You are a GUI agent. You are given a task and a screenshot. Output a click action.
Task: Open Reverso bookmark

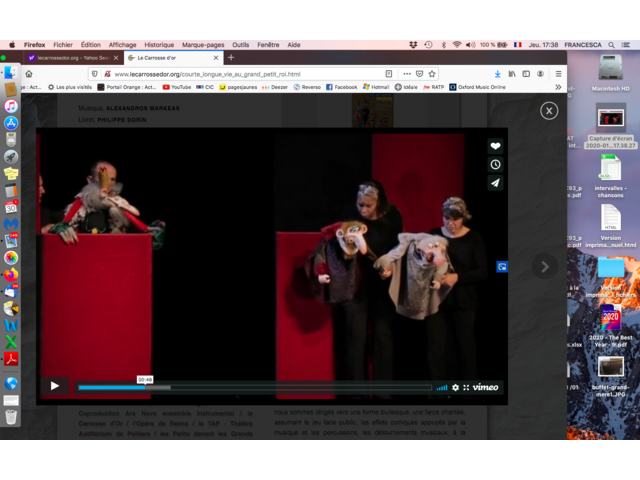click(x=307, y=87)
